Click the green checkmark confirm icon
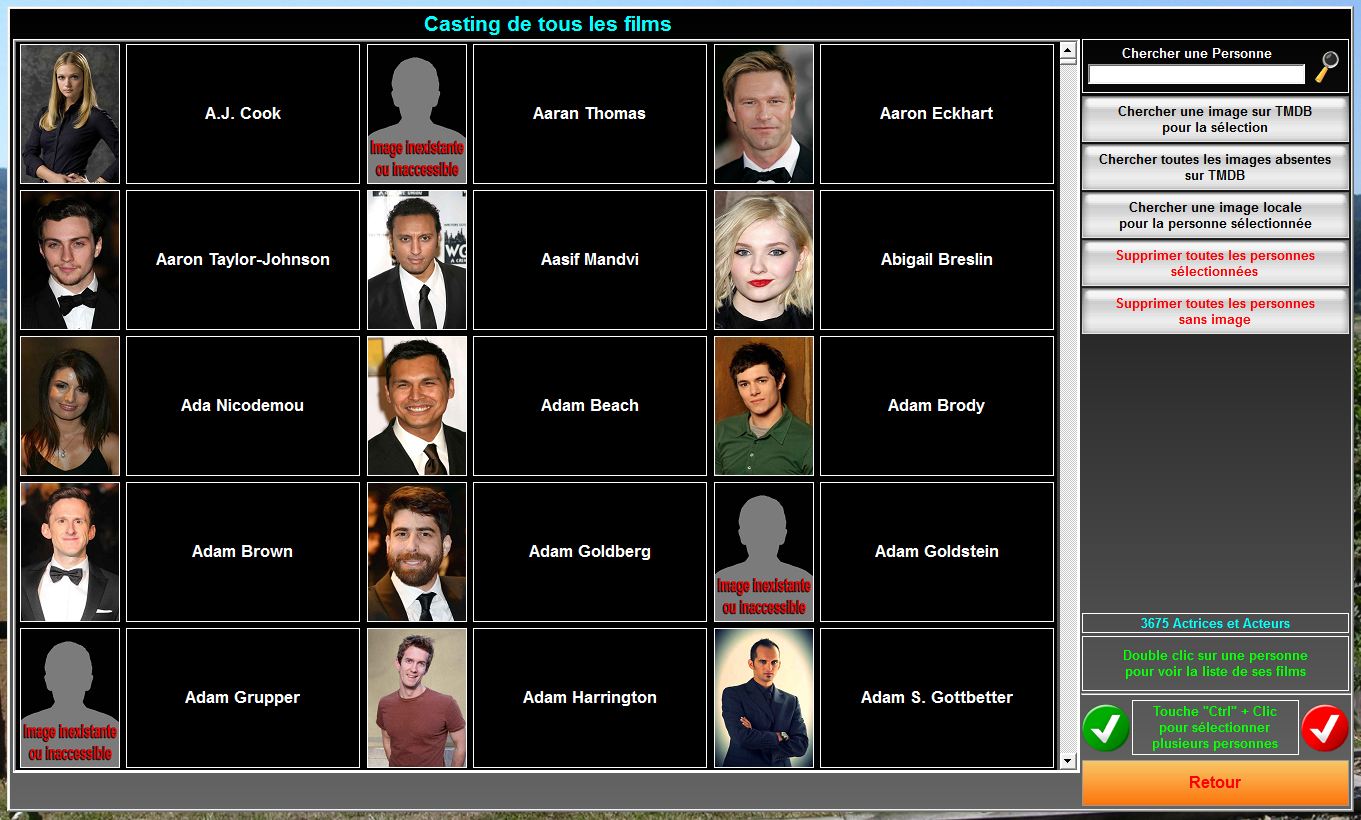 click(x=1105, y=728)
